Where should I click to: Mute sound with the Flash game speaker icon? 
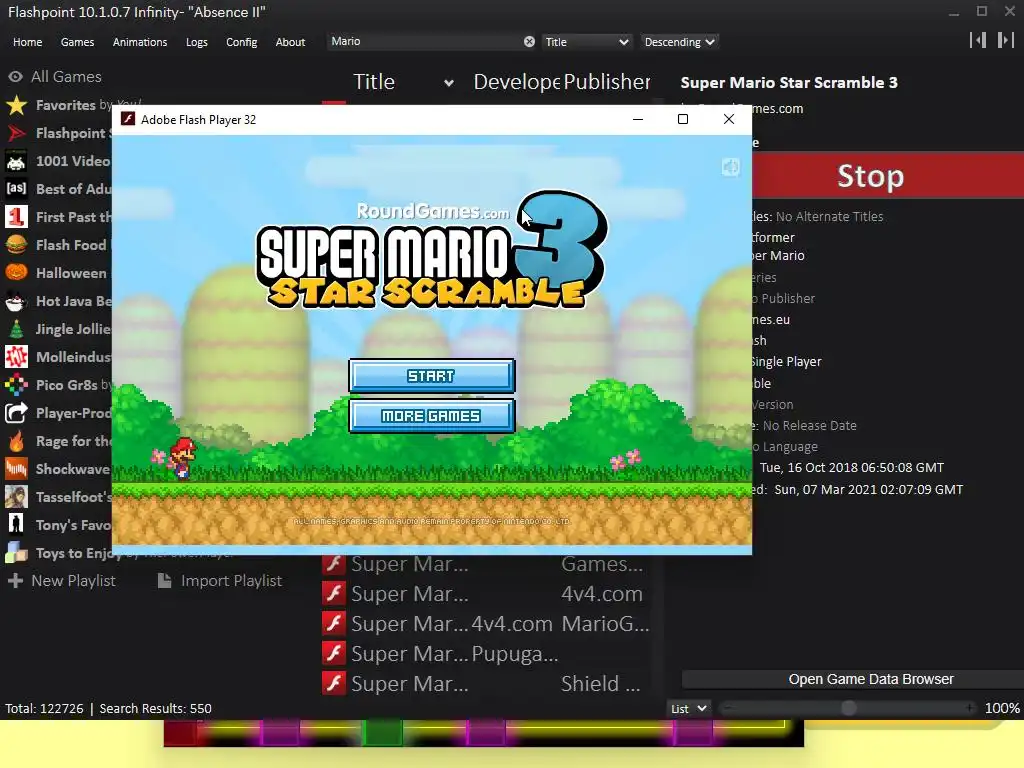point(731,167)
